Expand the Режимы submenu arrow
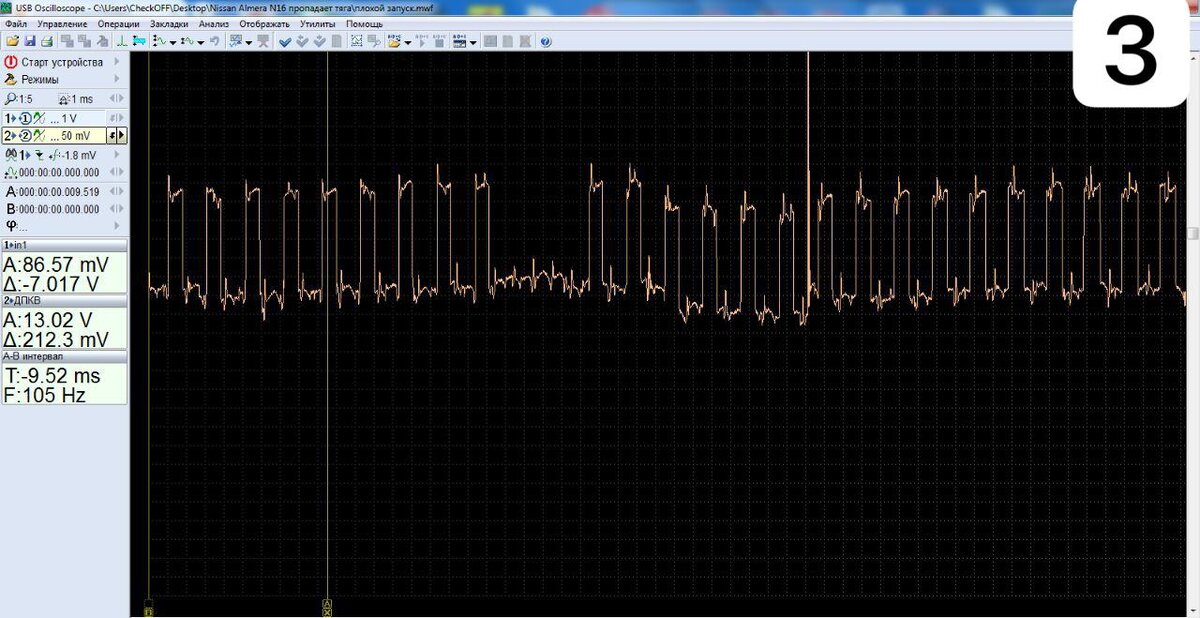Screen dimensions: 1200x618 tap(117, 80)
